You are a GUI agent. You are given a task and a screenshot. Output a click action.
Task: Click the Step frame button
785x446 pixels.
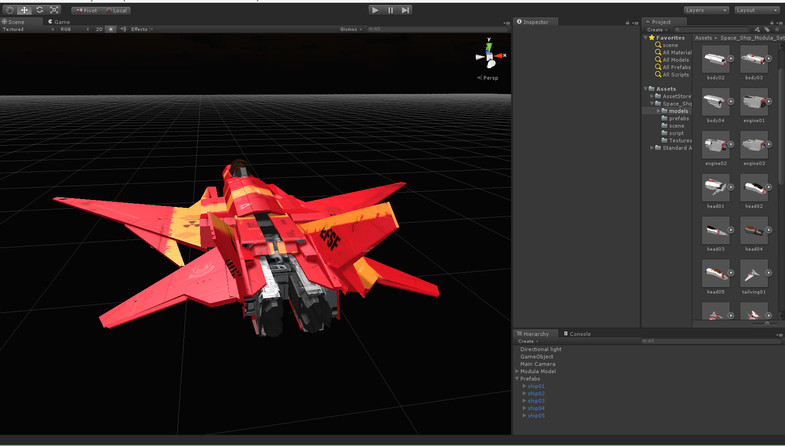(x=406, y=10)
